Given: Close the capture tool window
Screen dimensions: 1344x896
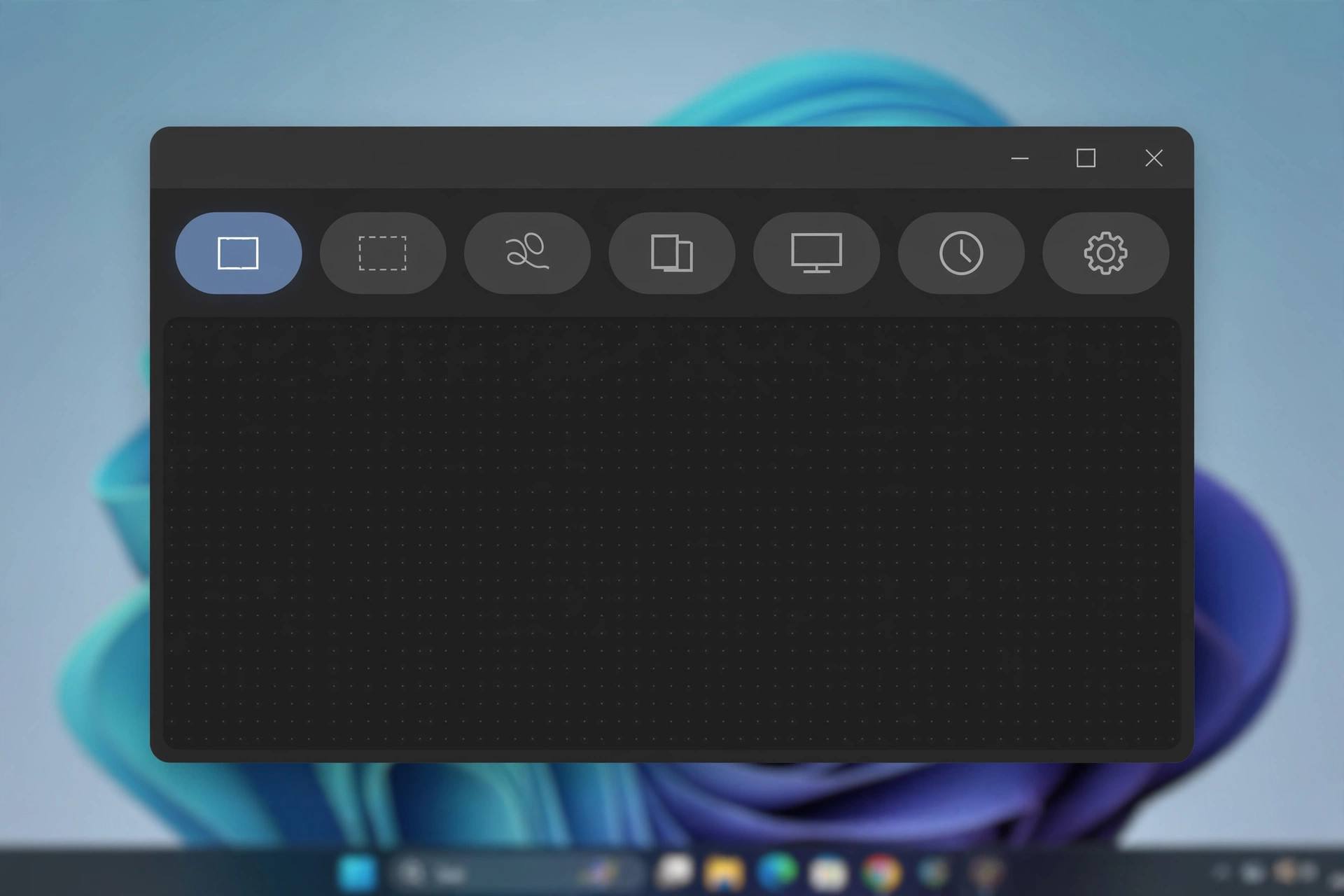Looking at the screenshot, I should [x=1154, y=158].
